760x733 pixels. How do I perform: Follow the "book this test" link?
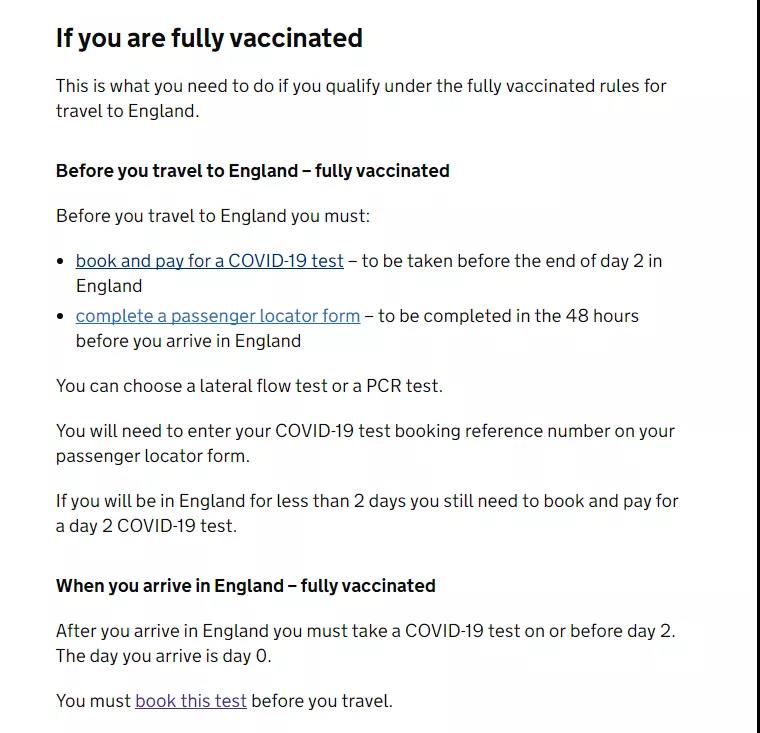(190, 701)
